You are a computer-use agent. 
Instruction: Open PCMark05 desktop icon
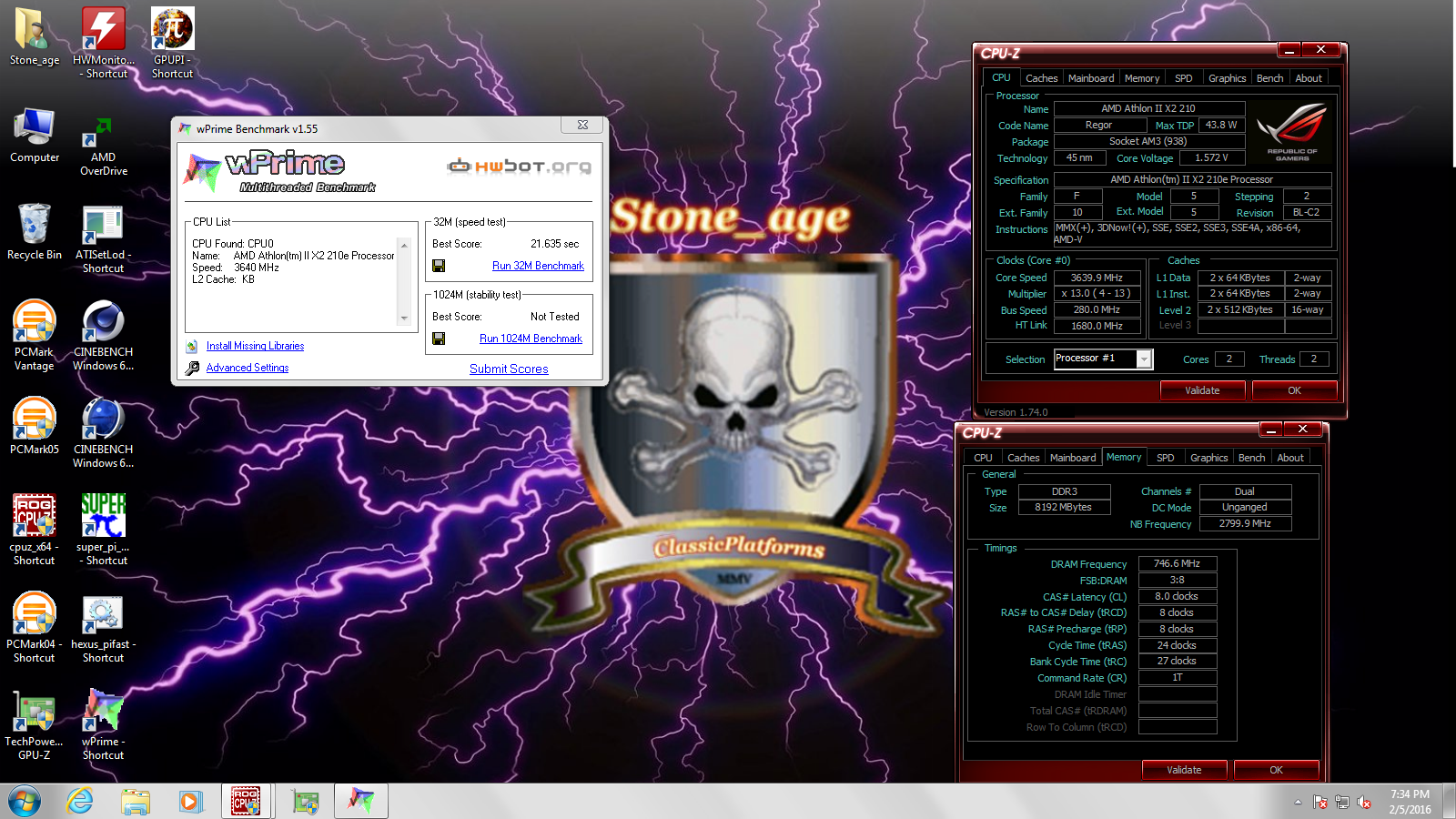point(35,426)
